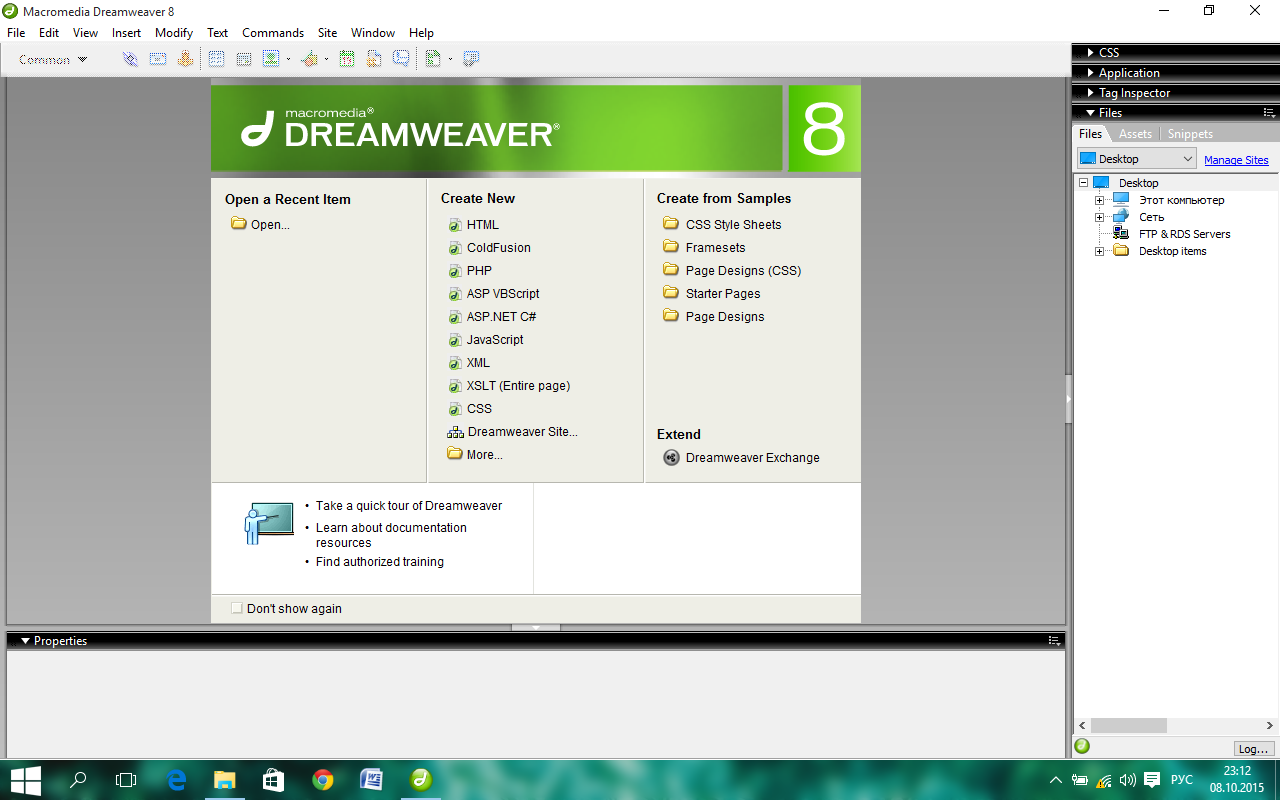Open the Templates icon dropdown arrow

450,59
